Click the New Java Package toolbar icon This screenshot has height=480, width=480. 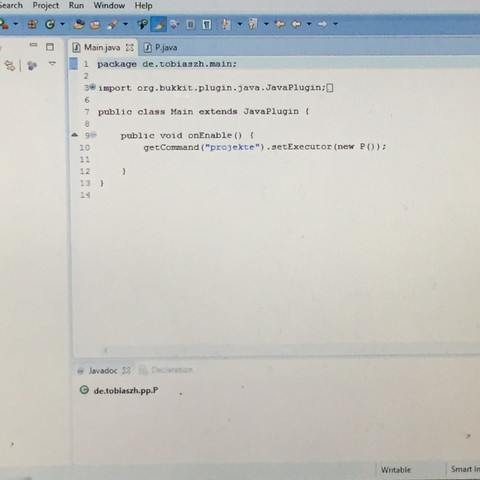(x=32, y=24)
